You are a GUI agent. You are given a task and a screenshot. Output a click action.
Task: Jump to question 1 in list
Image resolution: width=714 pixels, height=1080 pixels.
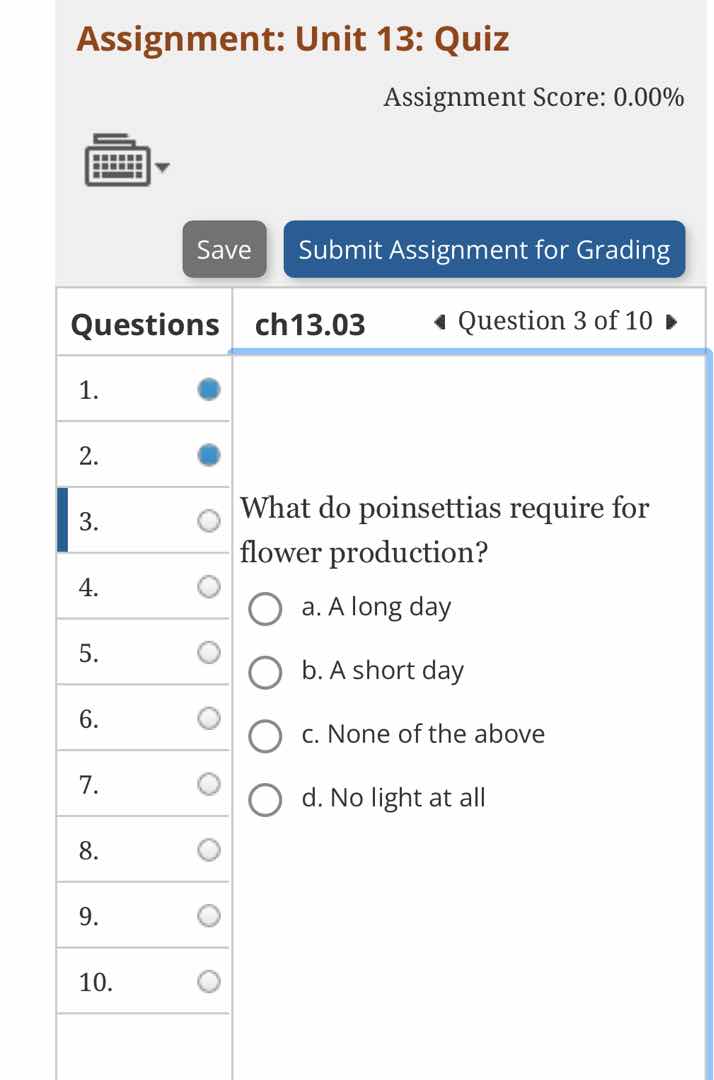(90, 390)
